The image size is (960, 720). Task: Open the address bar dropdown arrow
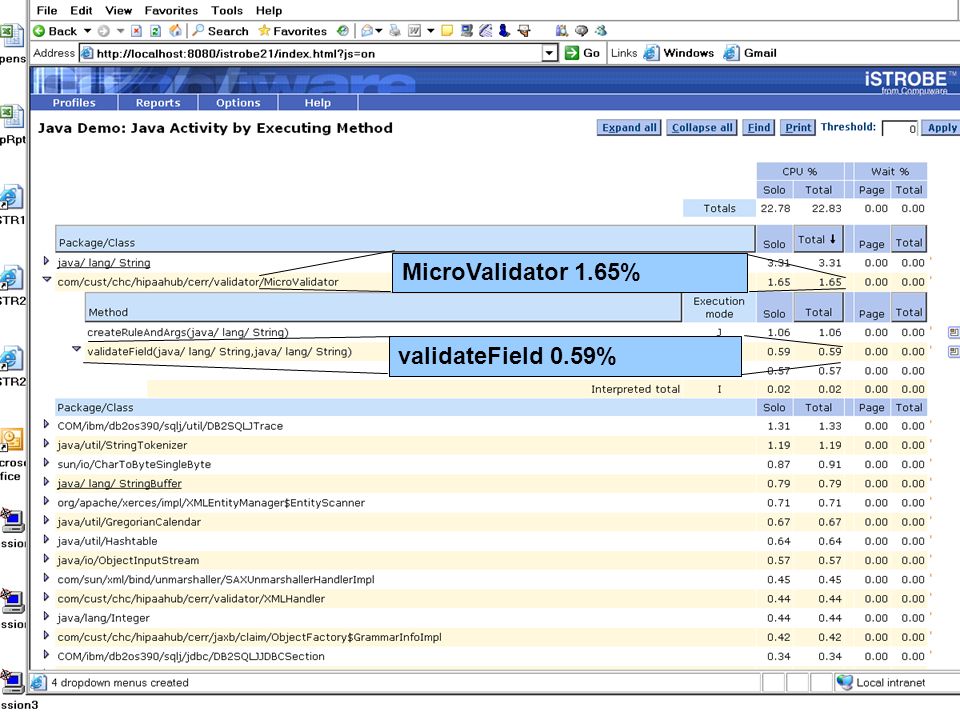pyautogui.click(x=550, y=53)
